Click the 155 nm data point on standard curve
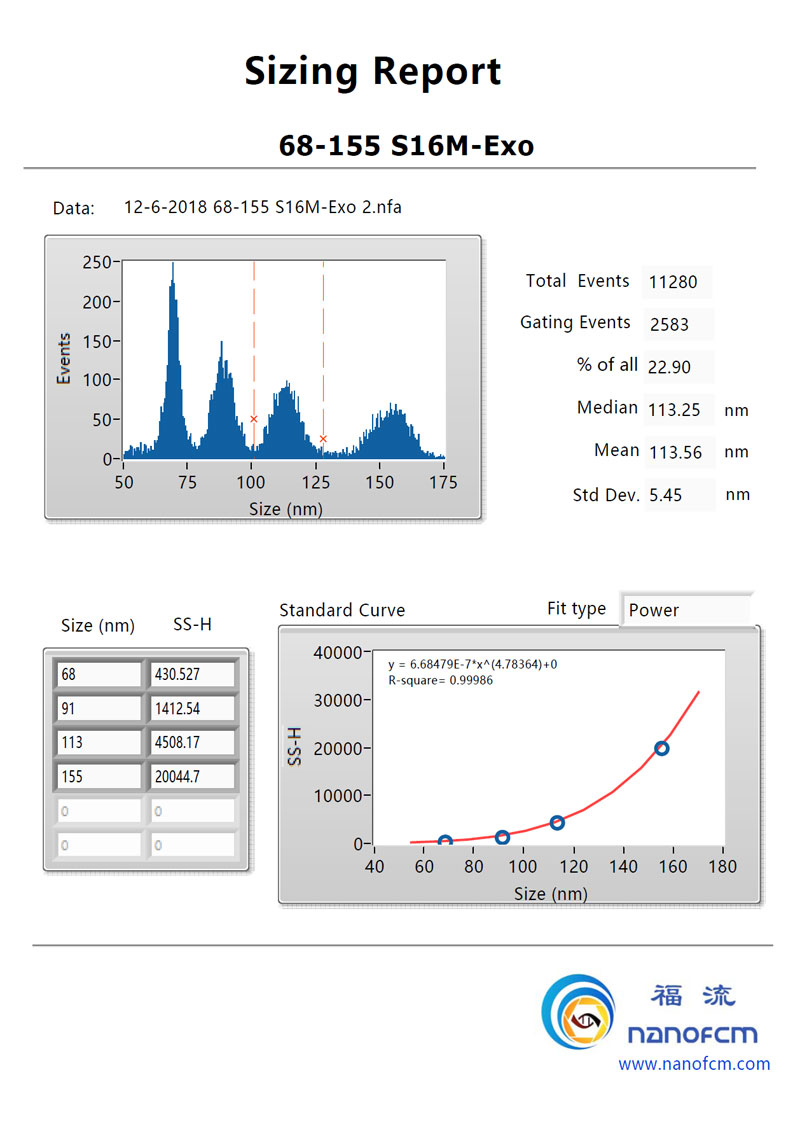 pyautogui.click(x=662, y=749)
